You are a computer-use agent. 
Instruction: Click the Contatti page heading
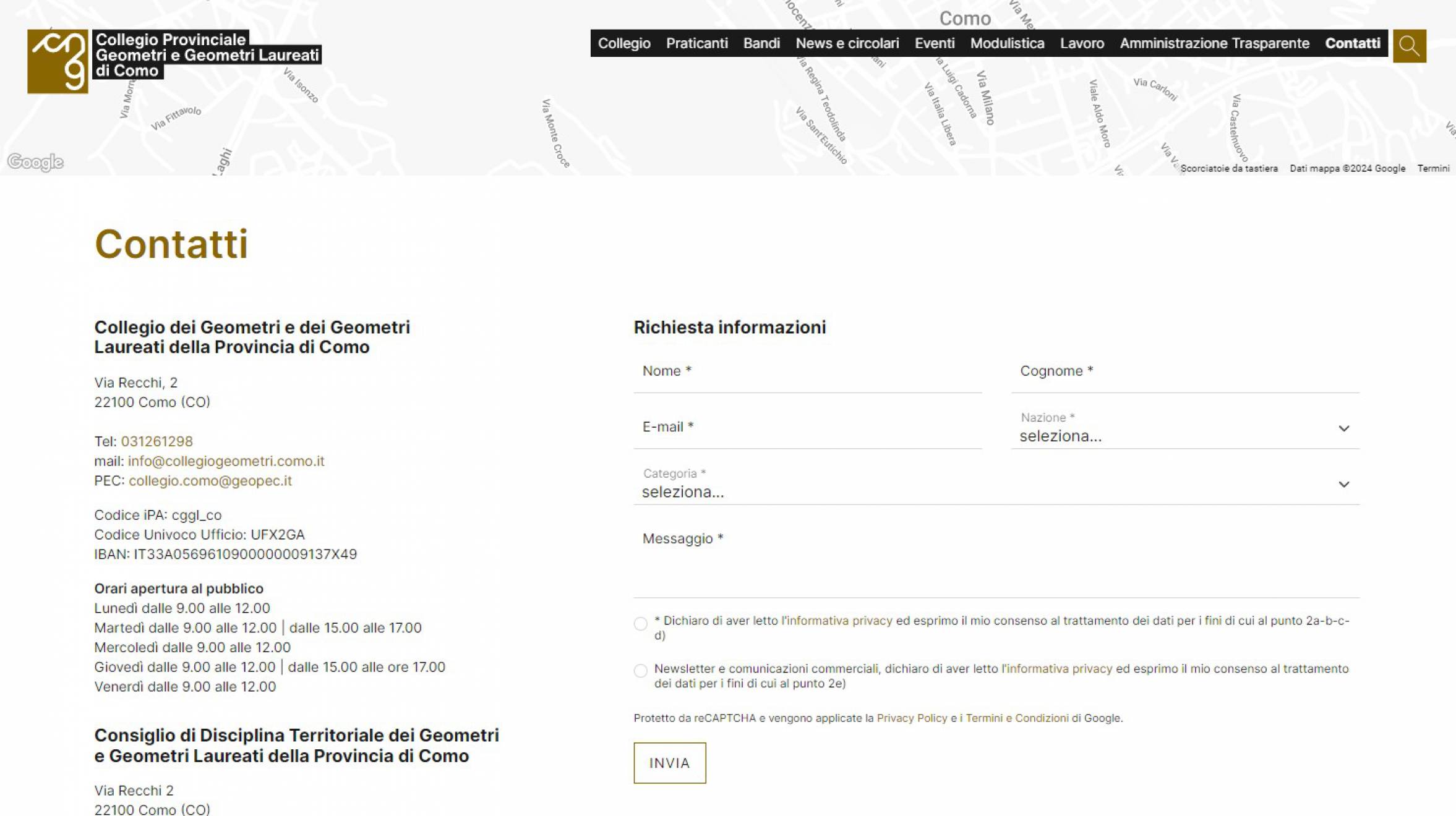(171, 244)
